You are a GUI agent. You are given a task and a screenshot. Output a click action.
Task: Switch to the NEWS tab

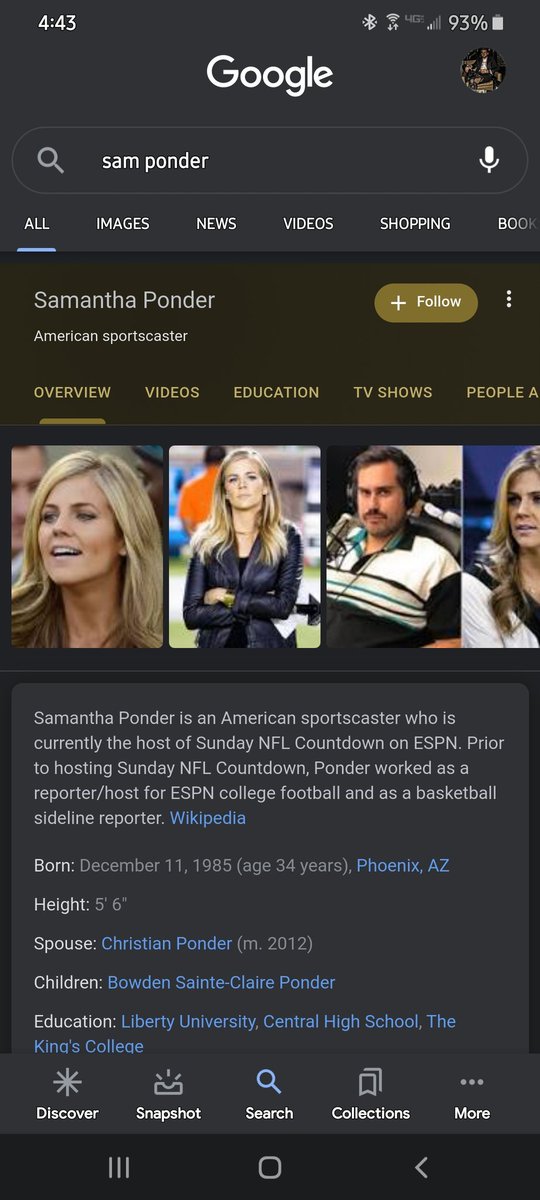[216, 224]
